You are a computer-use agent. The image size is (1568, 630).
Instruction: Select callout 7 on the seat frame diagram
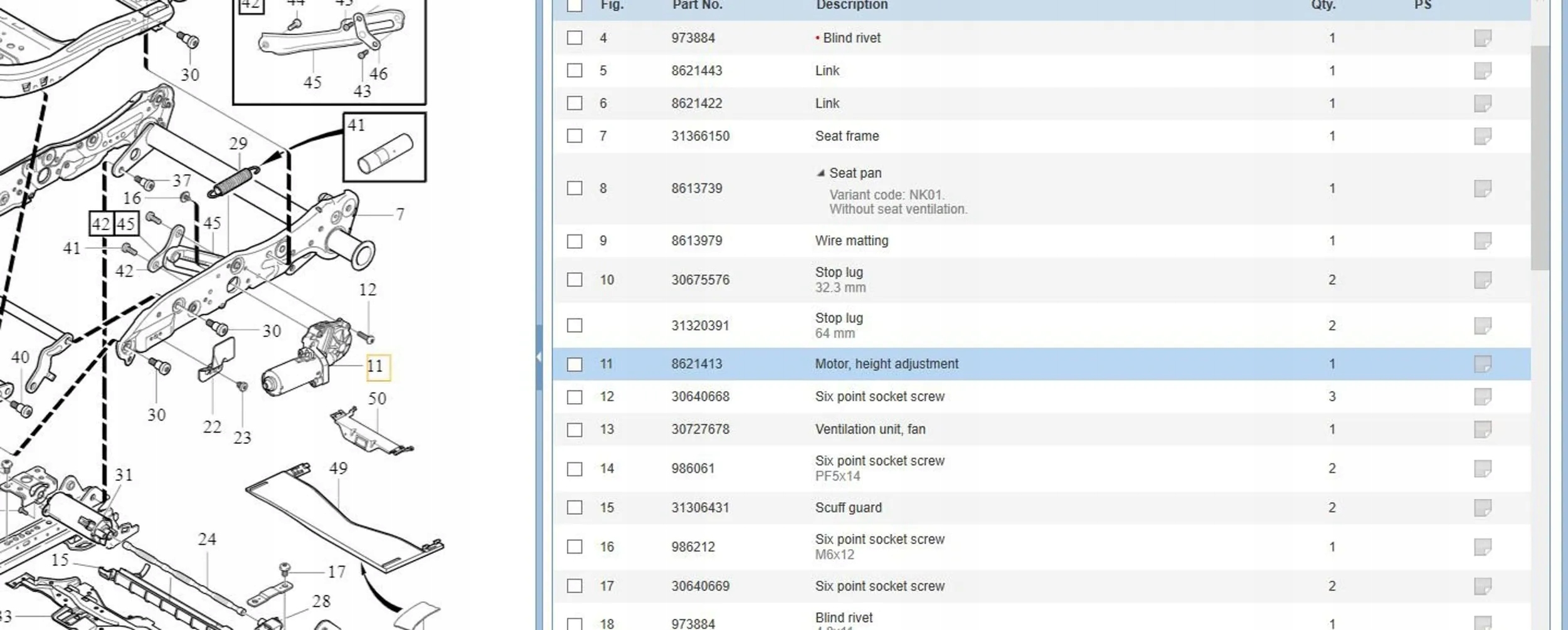coord(400,214)
